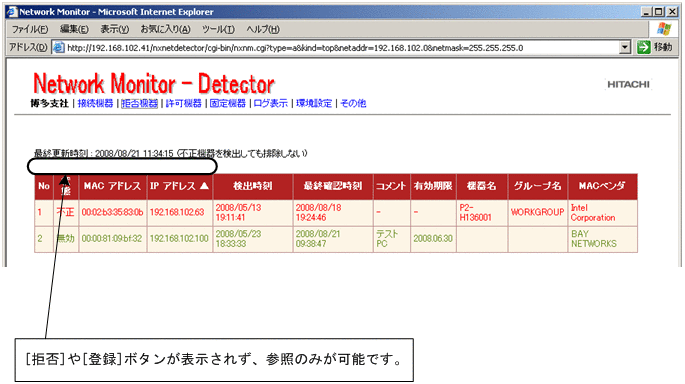This screenshot has width=685, height=384.
Task: Open the ログ表示 link
Action: coord(270,103)
